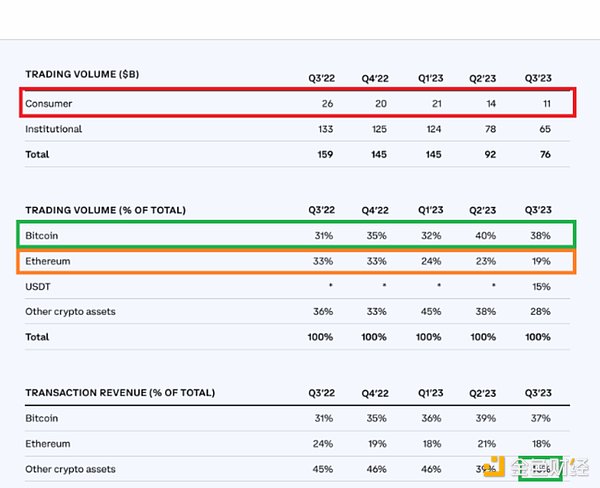The image size is (600, 488).
Task: Click Ethereum Q3'23 trading volume value 19%
Action: 538,261
